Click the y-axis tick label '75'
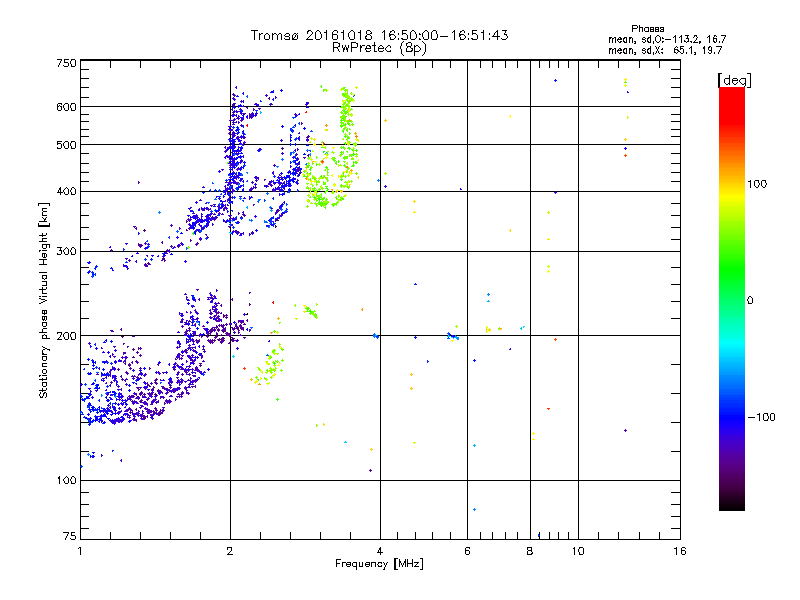This screenshot has height=600, width=800. (x=70, y=536)
